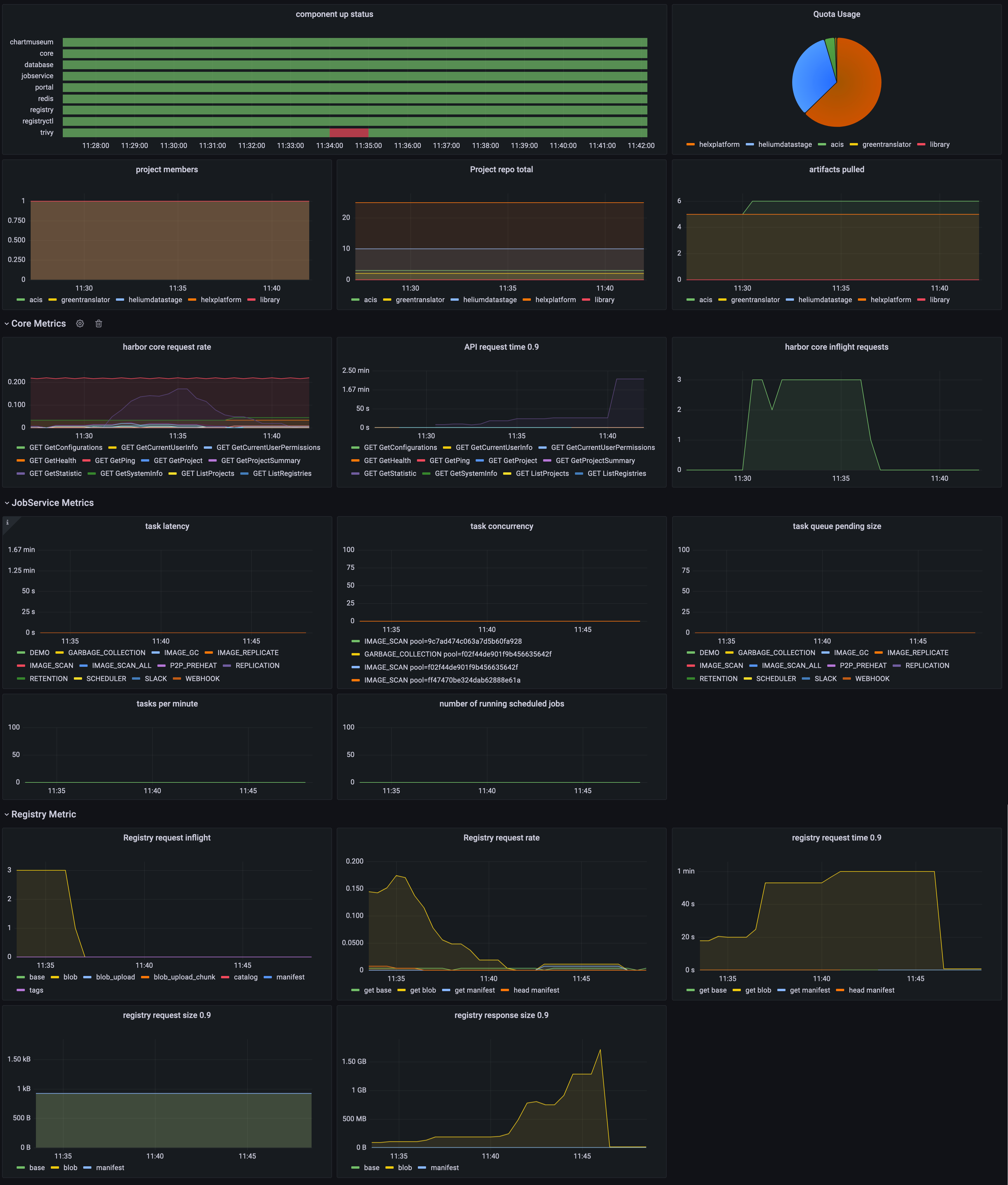Select RETENTION in task latency legend

coord(48,679)
